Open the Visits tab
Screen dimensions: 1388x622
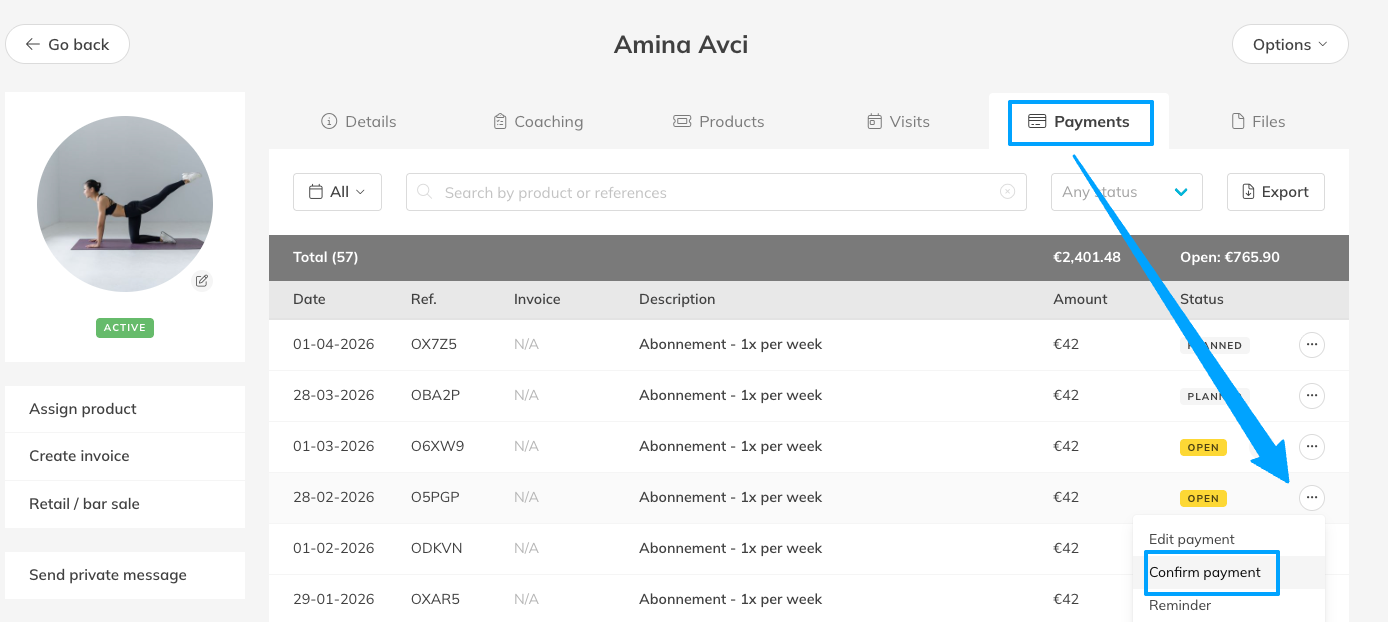point(897,122)
